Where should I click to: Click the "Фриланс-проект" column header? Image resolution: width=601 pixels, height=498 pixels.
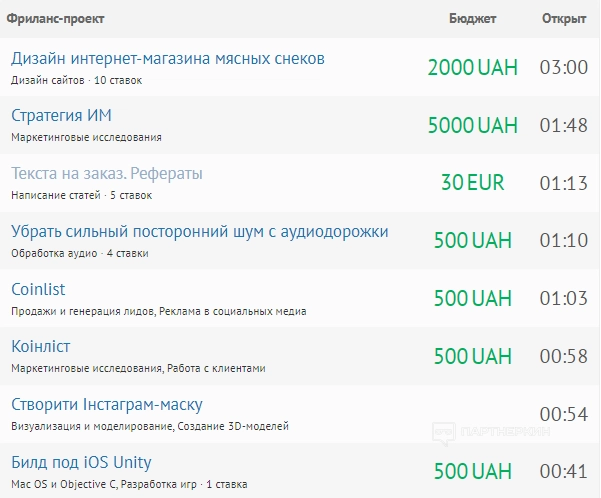pyautogui.click(x=55, y=19)
